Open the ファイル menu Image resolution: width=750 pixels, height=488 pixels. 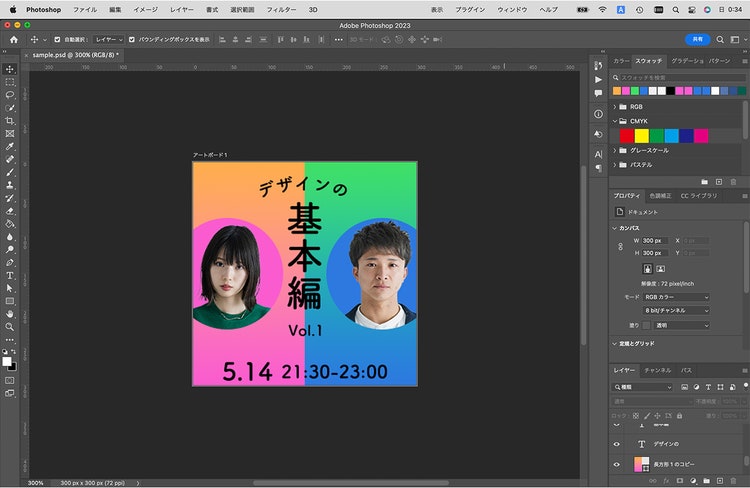(x=85, y=10)
